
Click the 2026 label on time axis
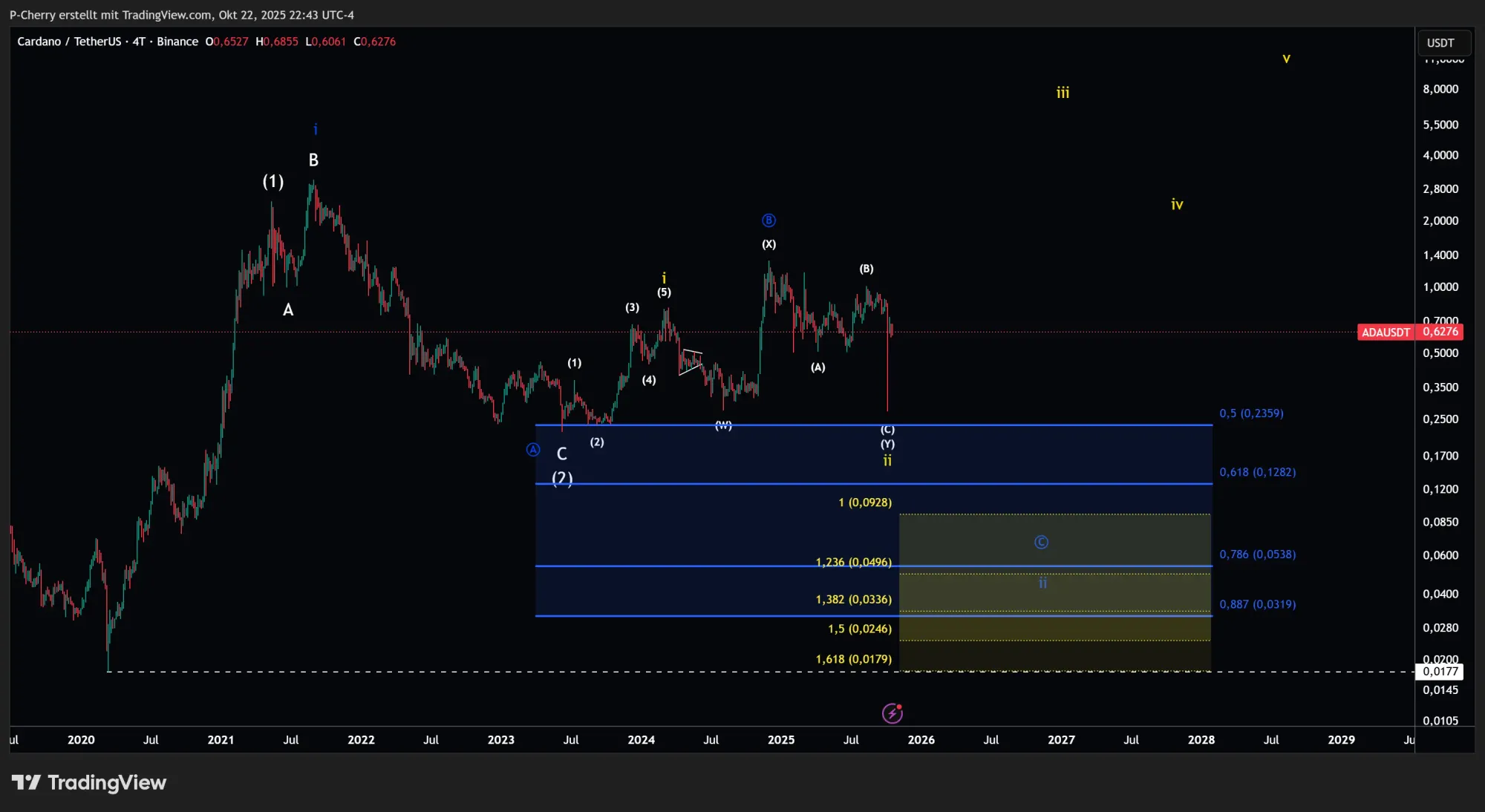(x=921, y=739)
